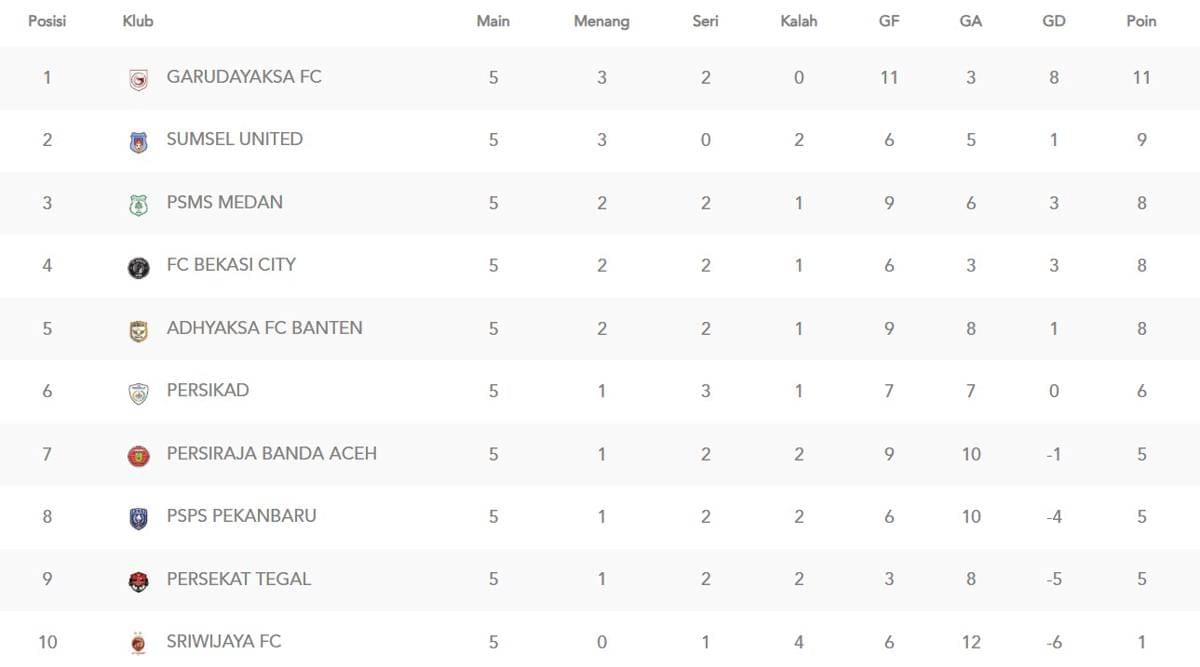Click the Persikad club logo

(x=139, y=393)
